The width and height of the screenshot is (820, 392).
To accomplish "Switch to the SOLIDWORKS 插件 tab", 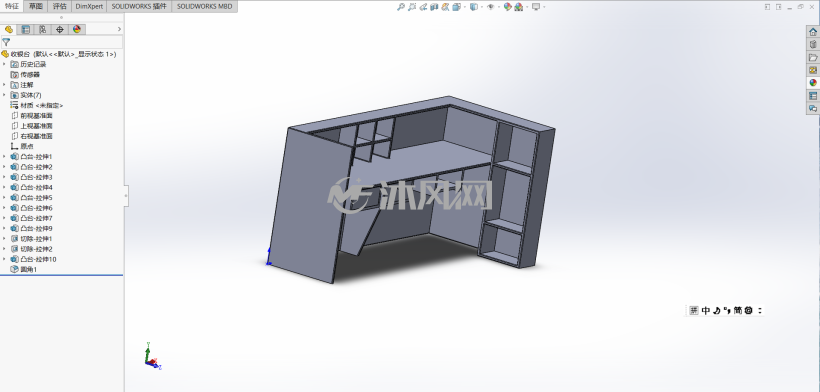I will [139, 6].
